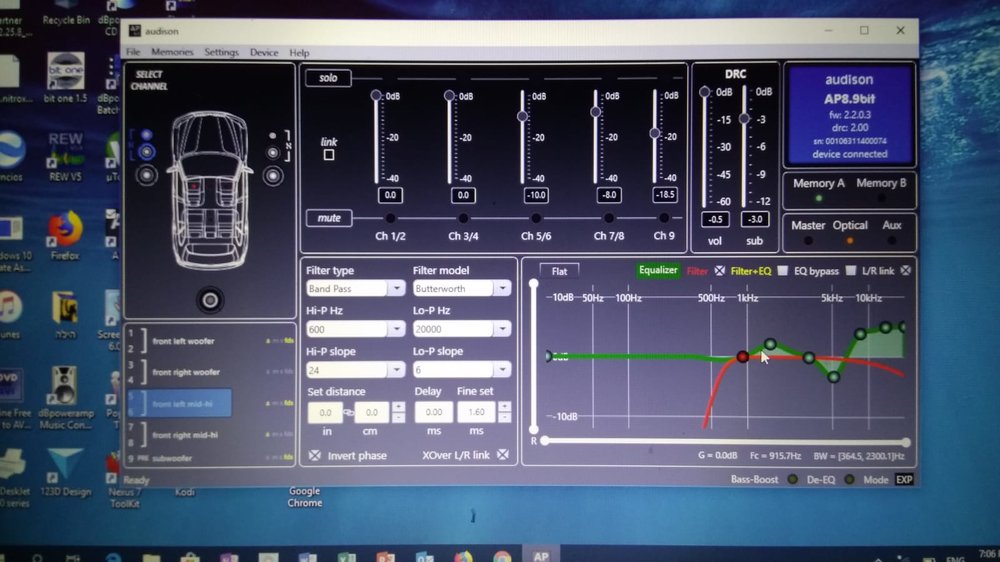Expand Filter type dropdown
This screenshot has width=1000, height=562.
pos(397,288)
